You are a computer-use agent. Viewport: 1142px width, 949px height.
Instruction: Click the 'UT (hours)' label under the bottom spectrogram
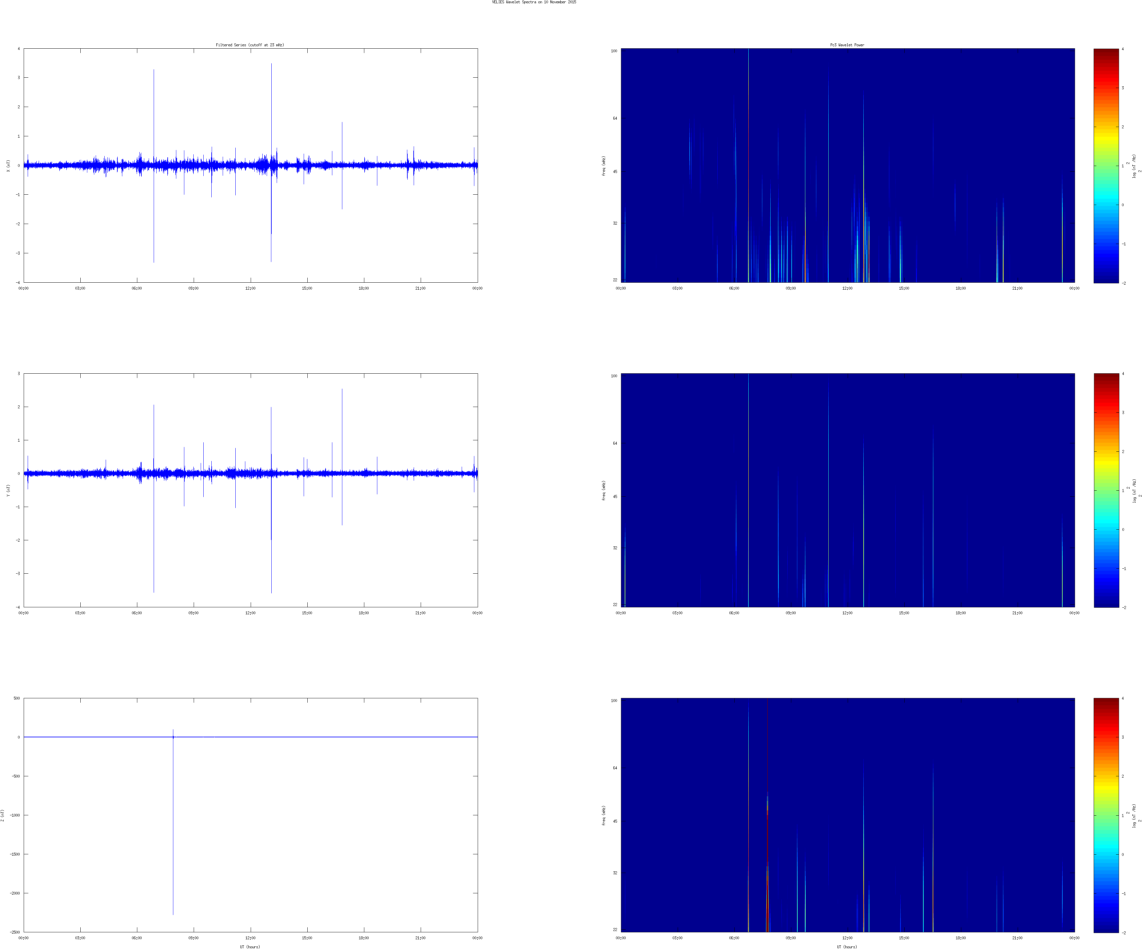(847, 947)
